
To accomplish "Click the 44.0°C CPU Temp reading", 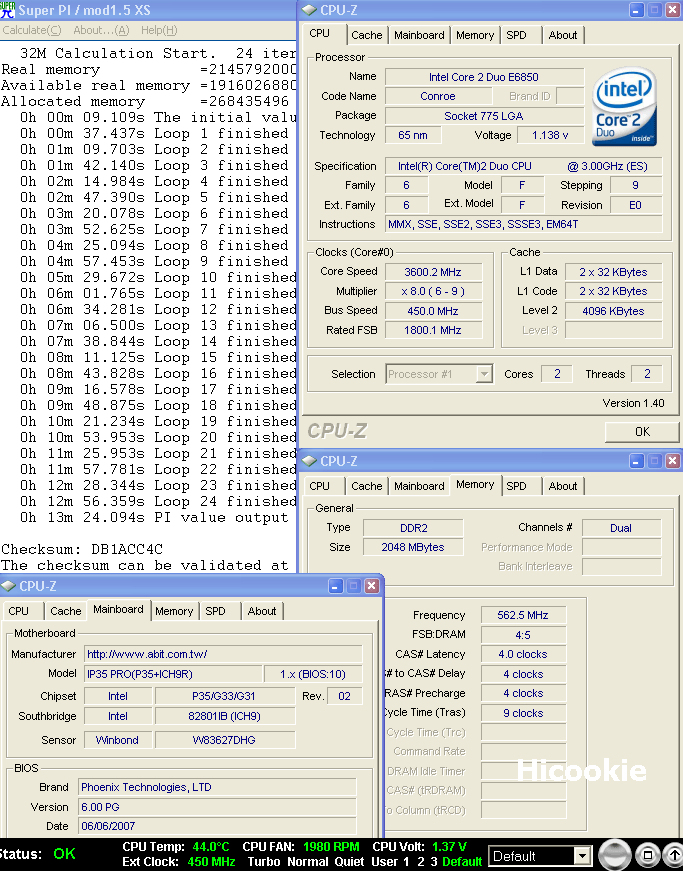I will click(x=211, y=847).
